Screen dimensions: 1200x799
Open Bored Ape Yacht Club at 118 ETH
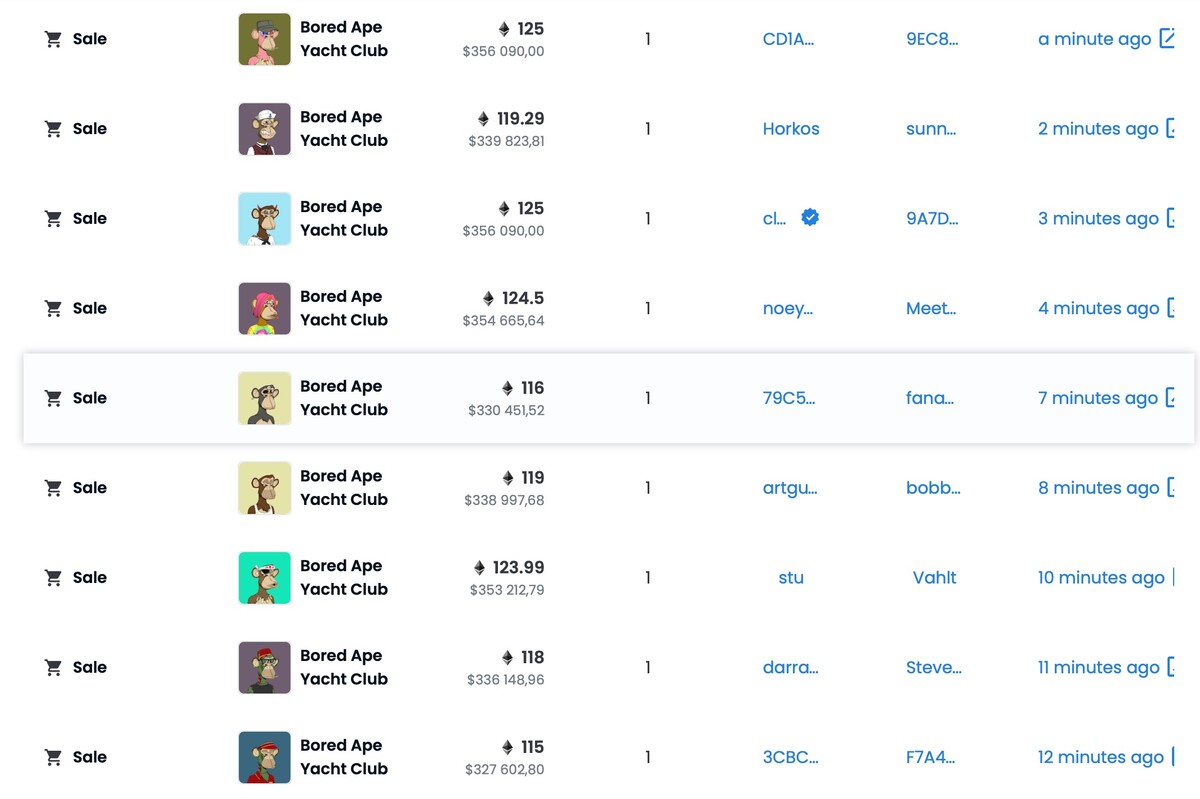point(344,667)
